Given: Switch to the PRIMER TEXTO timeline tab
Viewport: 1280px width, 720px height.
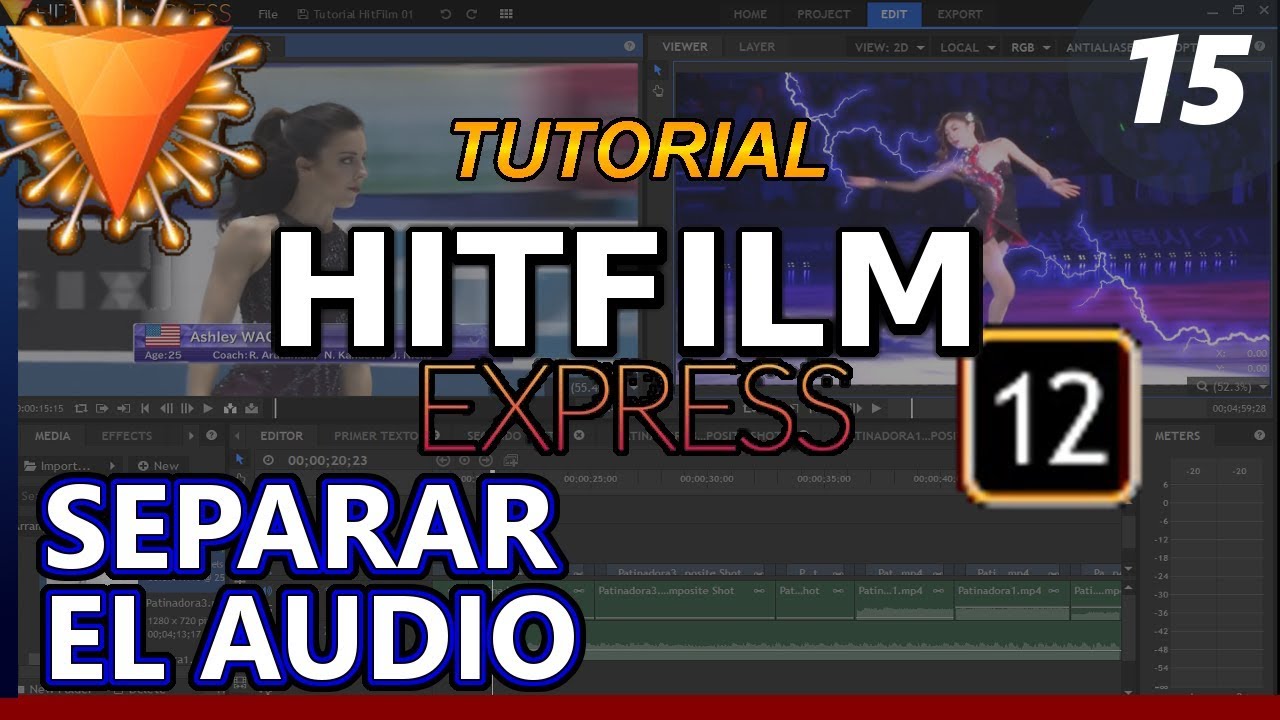Looking at the screenshot, I should click(376, 436).
